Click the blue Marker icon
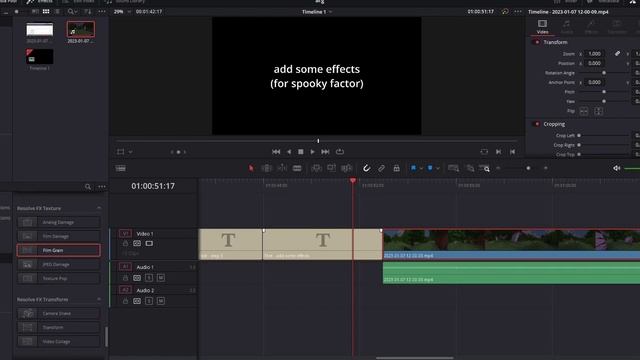The width and height of the screenshot is (640, 360). (430, 168)
